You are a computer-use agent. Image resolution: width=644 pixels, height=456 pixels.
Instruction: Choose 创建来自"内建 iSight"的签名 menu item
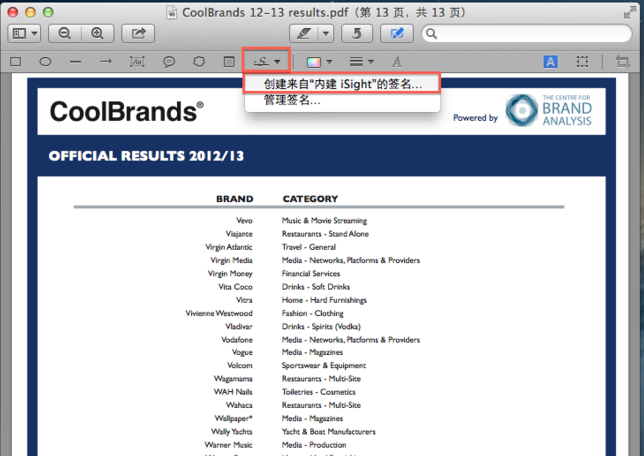point(342,84)
